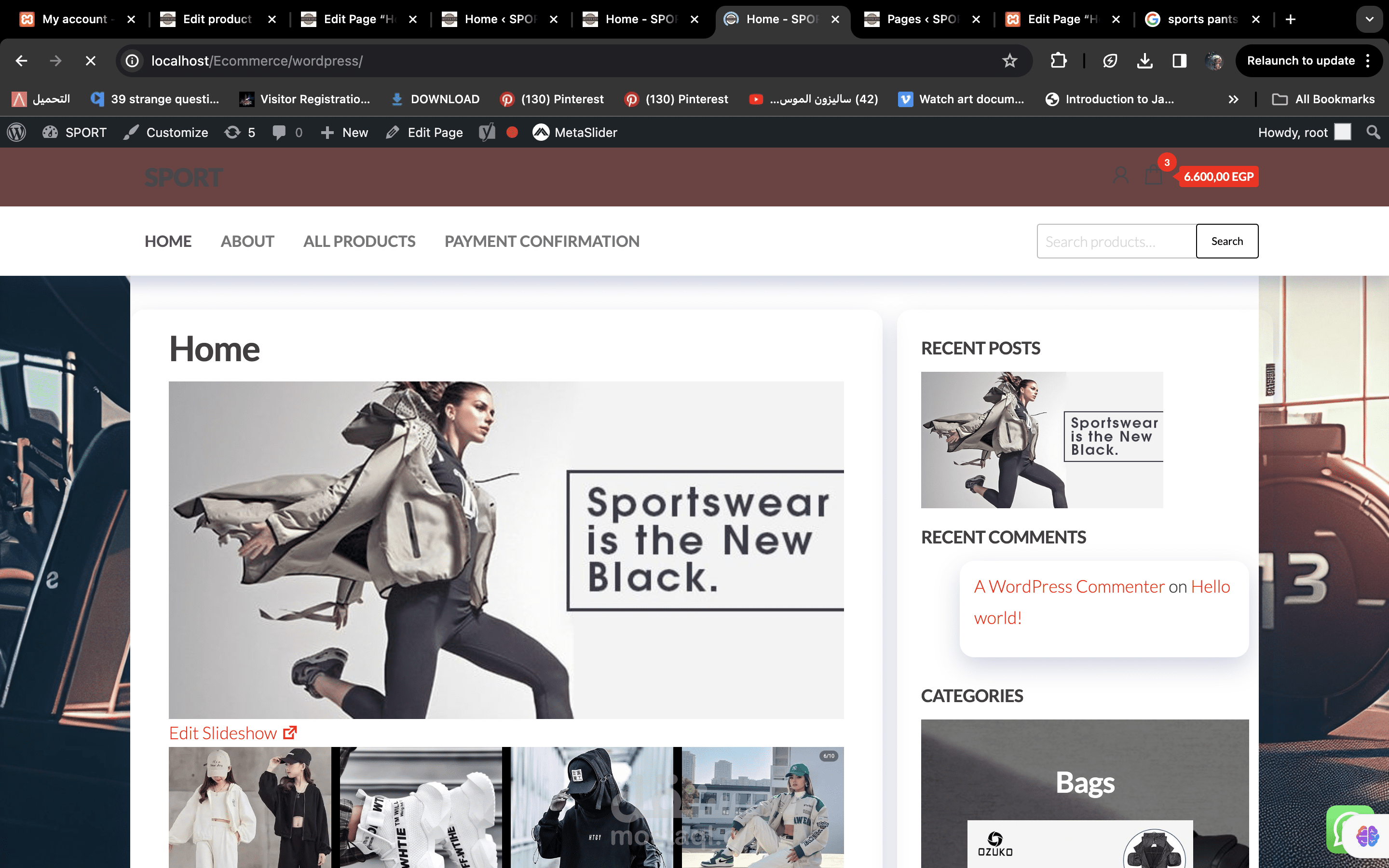Close the Edit product tab
The height and width of the screenshot is (868, 1389).
click(272, 19)
